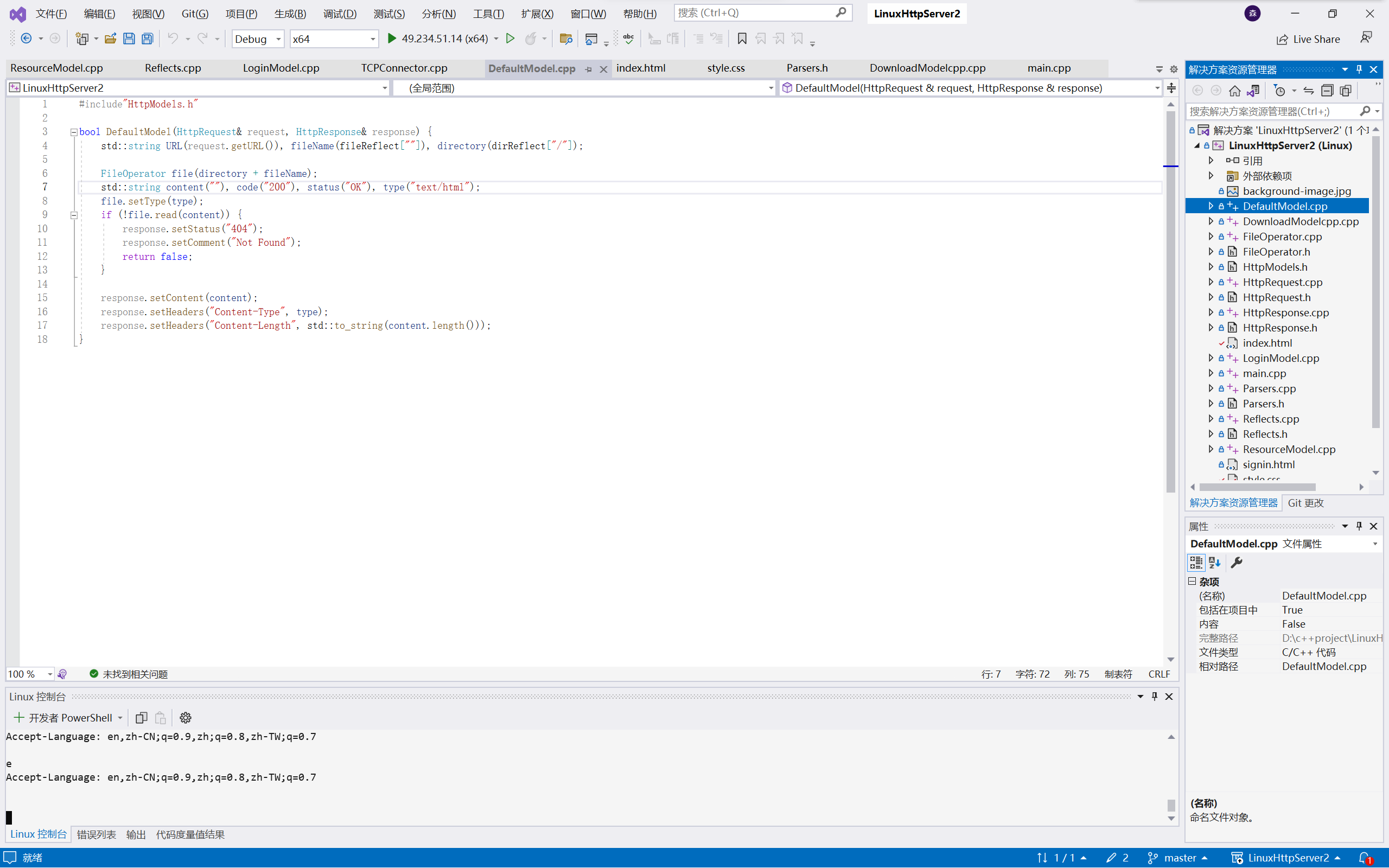Expand the DownloadModelcpp.cpp tree node
This screenshot has width=1389, height=868.
point(1211,221)
